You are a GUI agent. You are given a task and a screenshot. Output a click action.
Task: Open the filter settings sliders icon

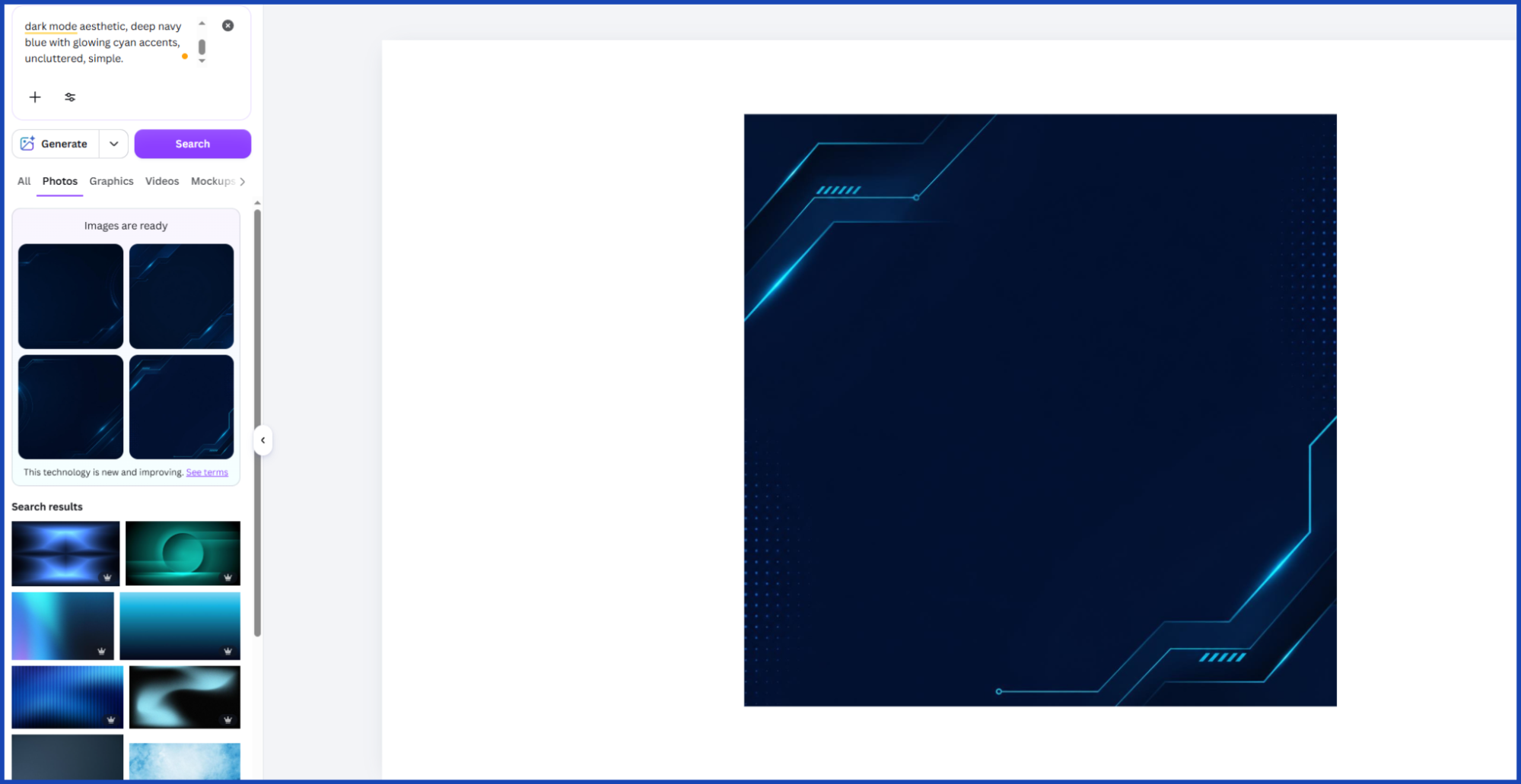[70, 97]
